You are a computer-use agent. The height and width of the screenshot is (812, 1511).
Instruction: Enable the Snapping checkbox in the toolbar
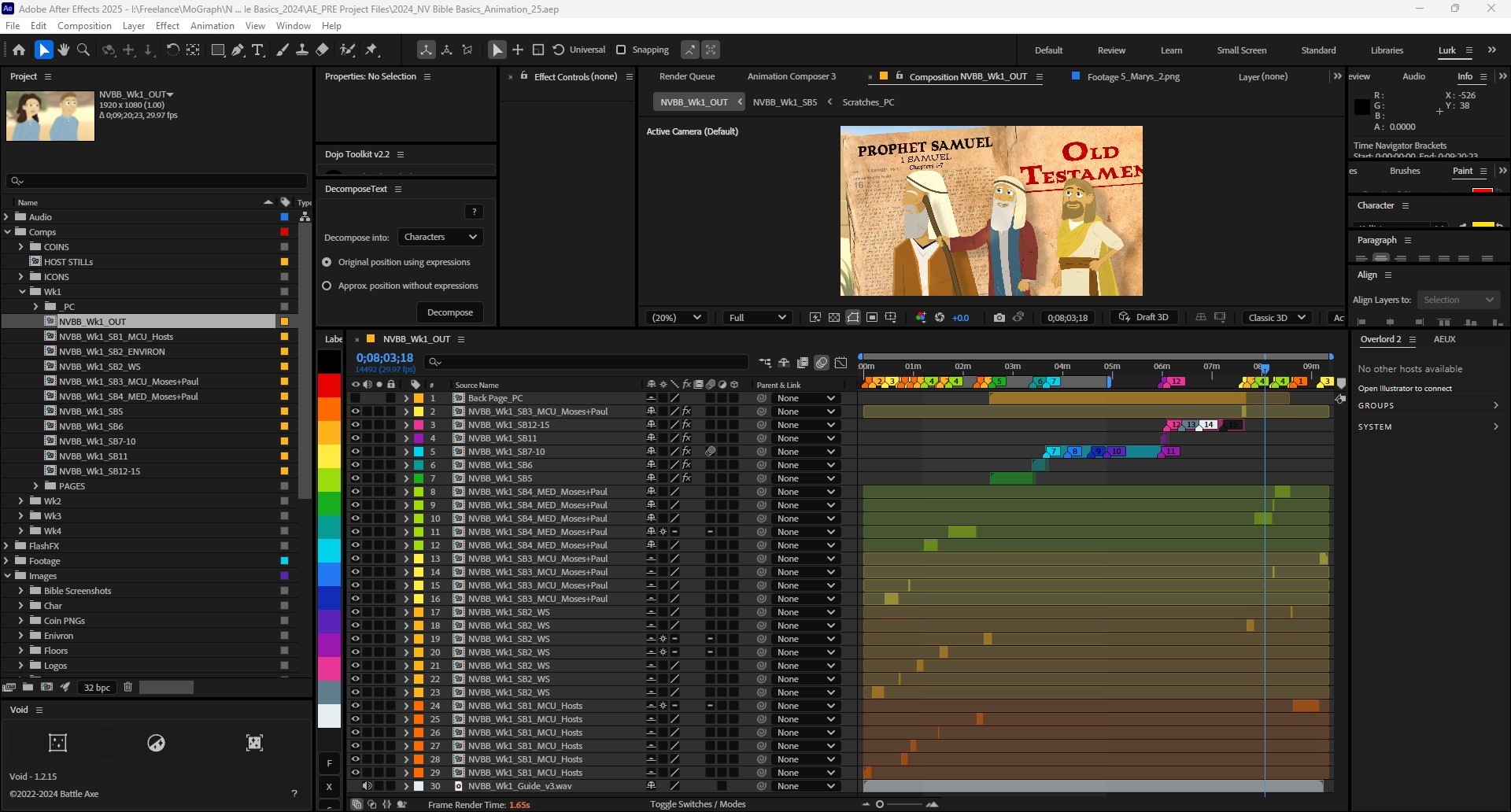(x=622, y=50)
